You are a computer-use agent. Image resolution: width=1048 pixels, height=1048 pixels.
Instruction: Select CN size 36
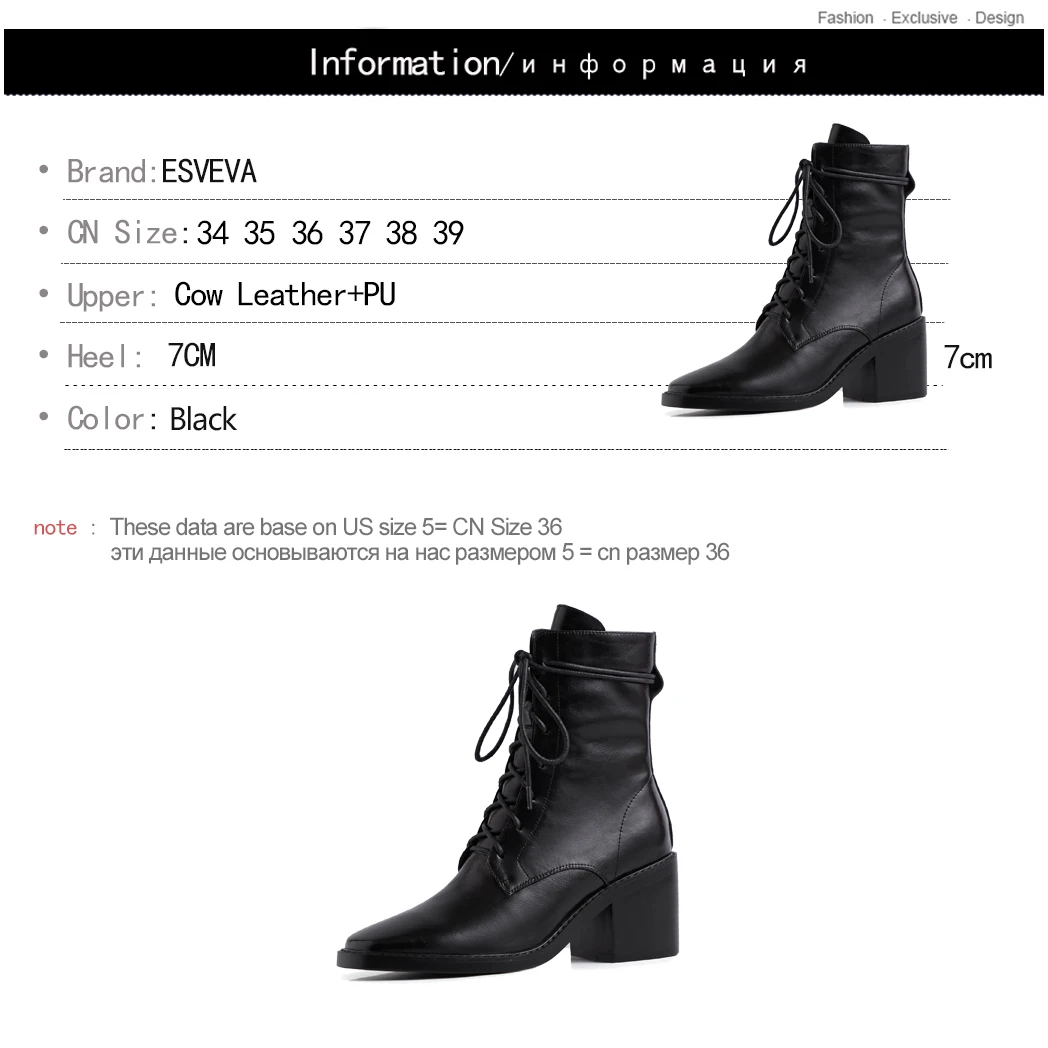pos(307,233)
